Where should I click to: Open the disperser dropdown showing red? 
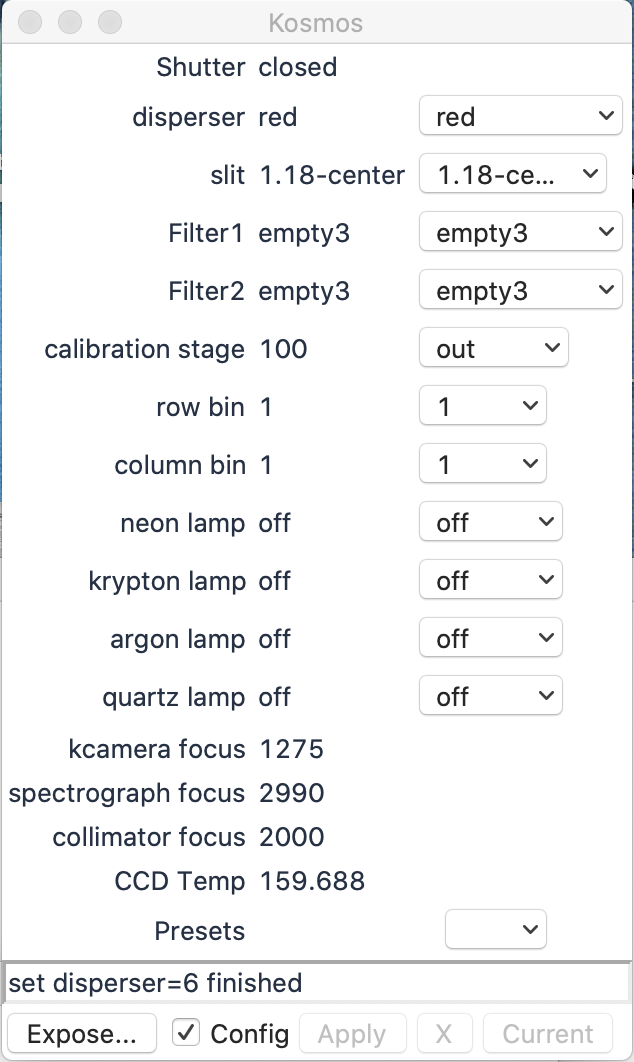point(520,117)
